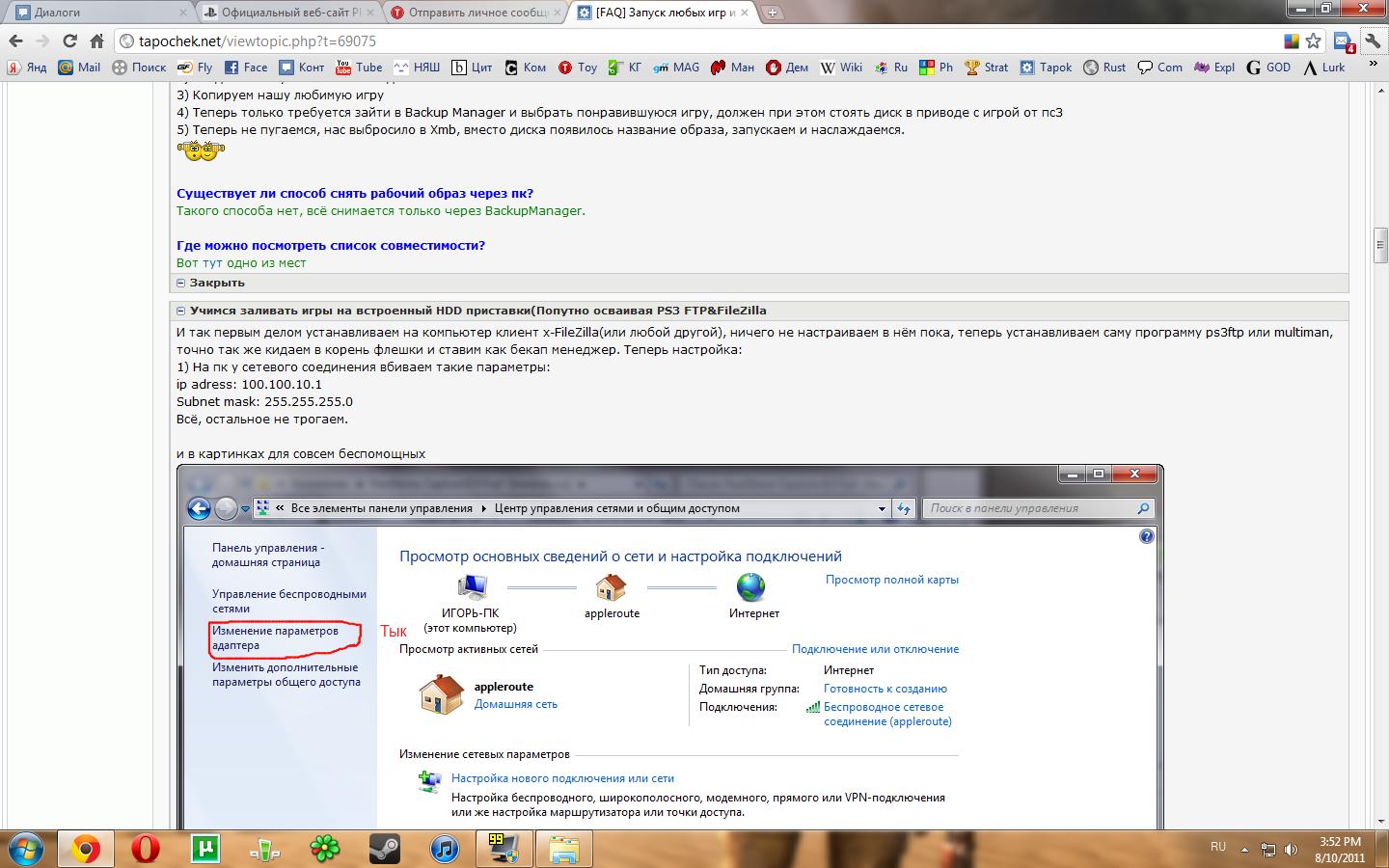Click the RU language indicator

(1218, 847)
